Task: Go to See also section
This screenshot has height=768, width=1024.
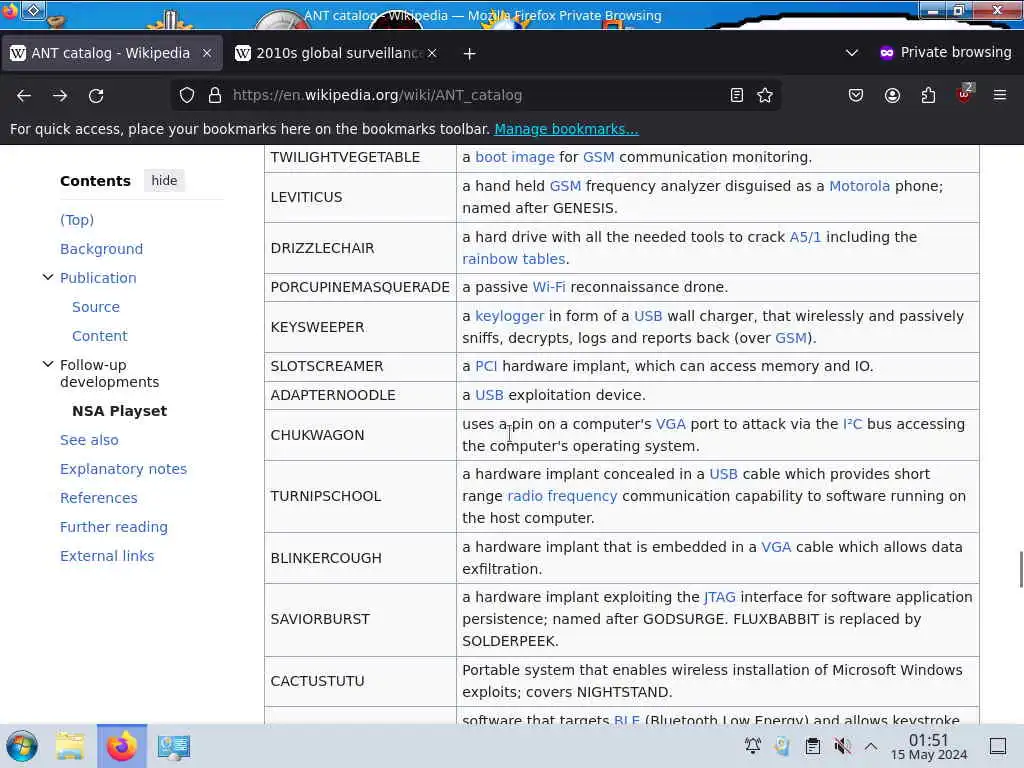Action: [x=89, y=440]
